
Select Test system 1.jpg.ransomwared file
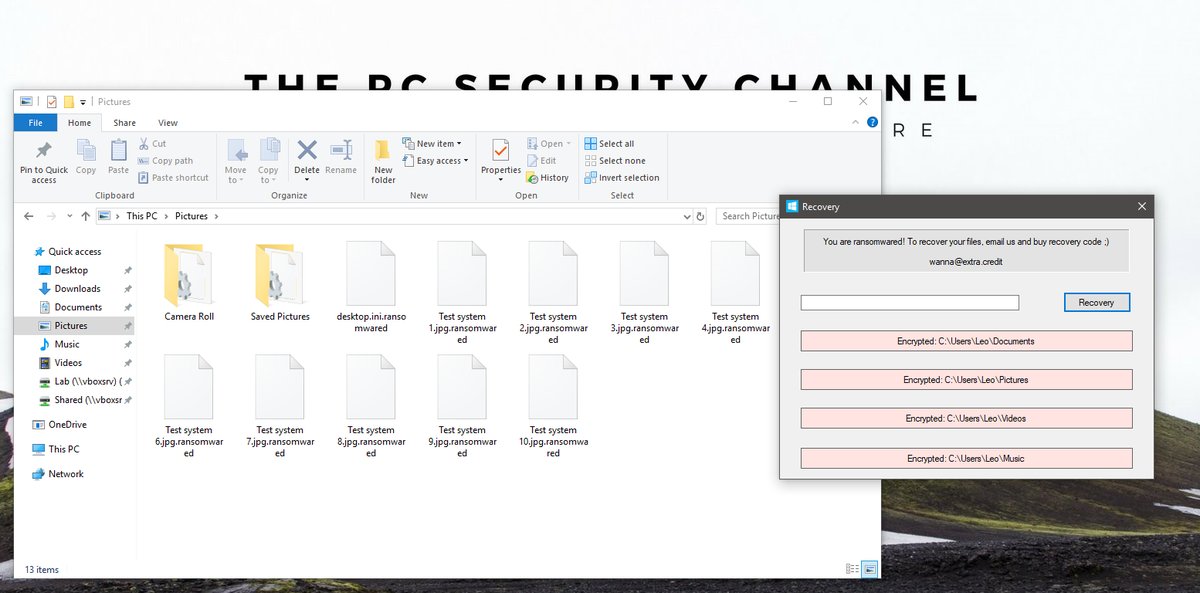click(462, 294)
